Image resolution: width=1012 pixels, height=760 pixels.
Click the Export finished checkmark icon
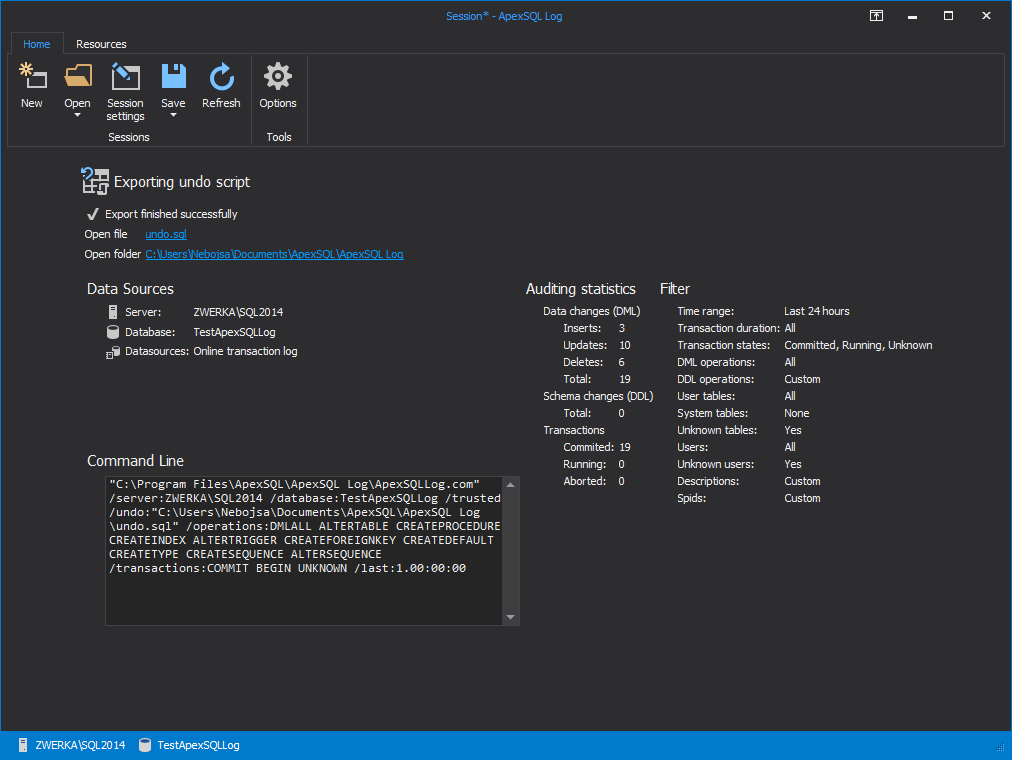[x=93, y=214]
